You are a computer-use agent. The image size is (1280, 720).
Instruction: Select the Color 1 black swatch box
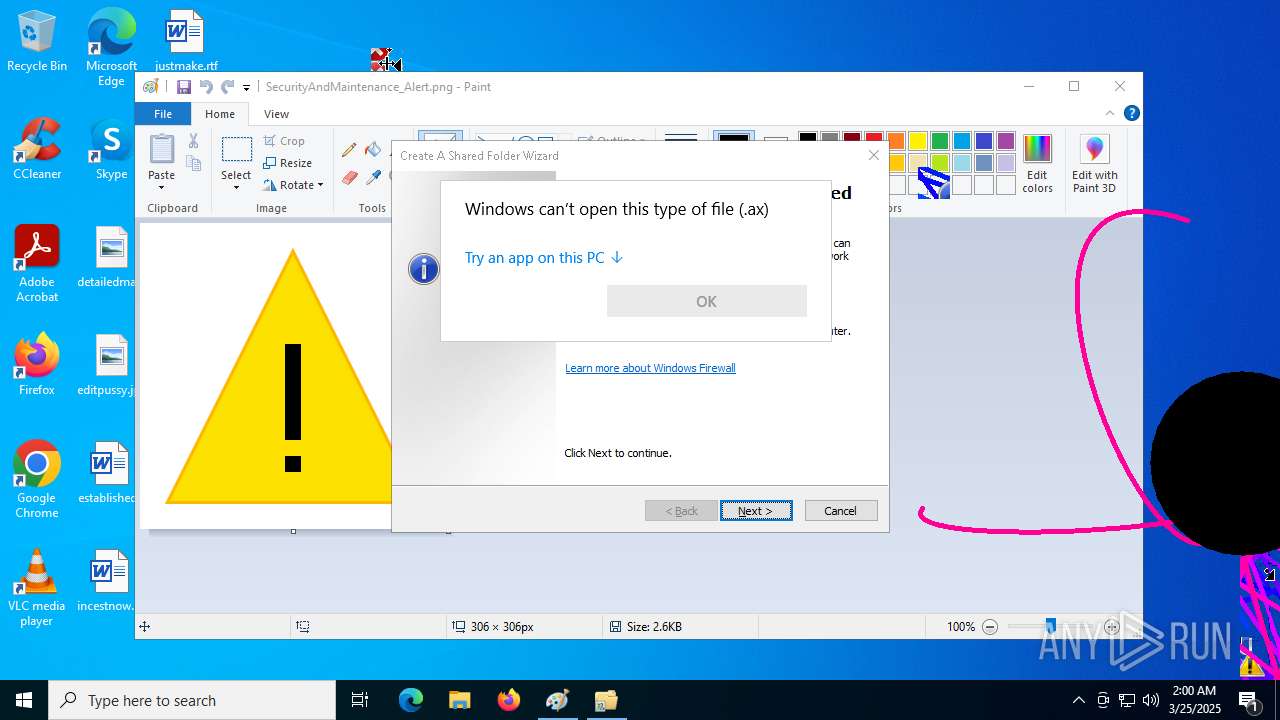[x=734, y=139]
